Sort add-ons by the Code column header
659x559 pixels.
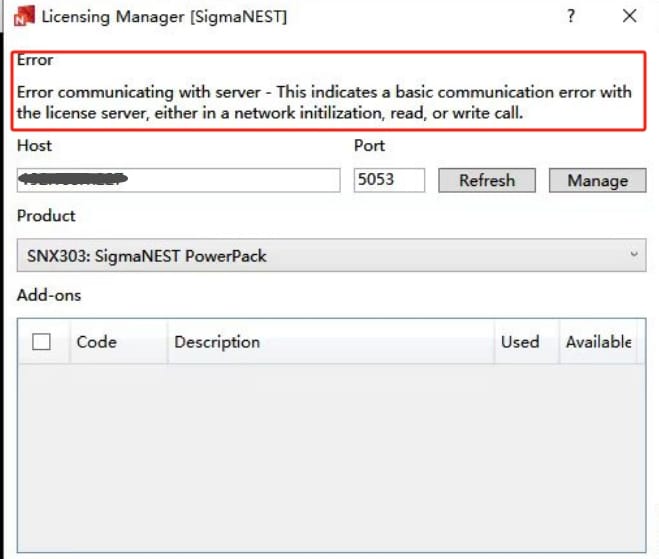119,342
